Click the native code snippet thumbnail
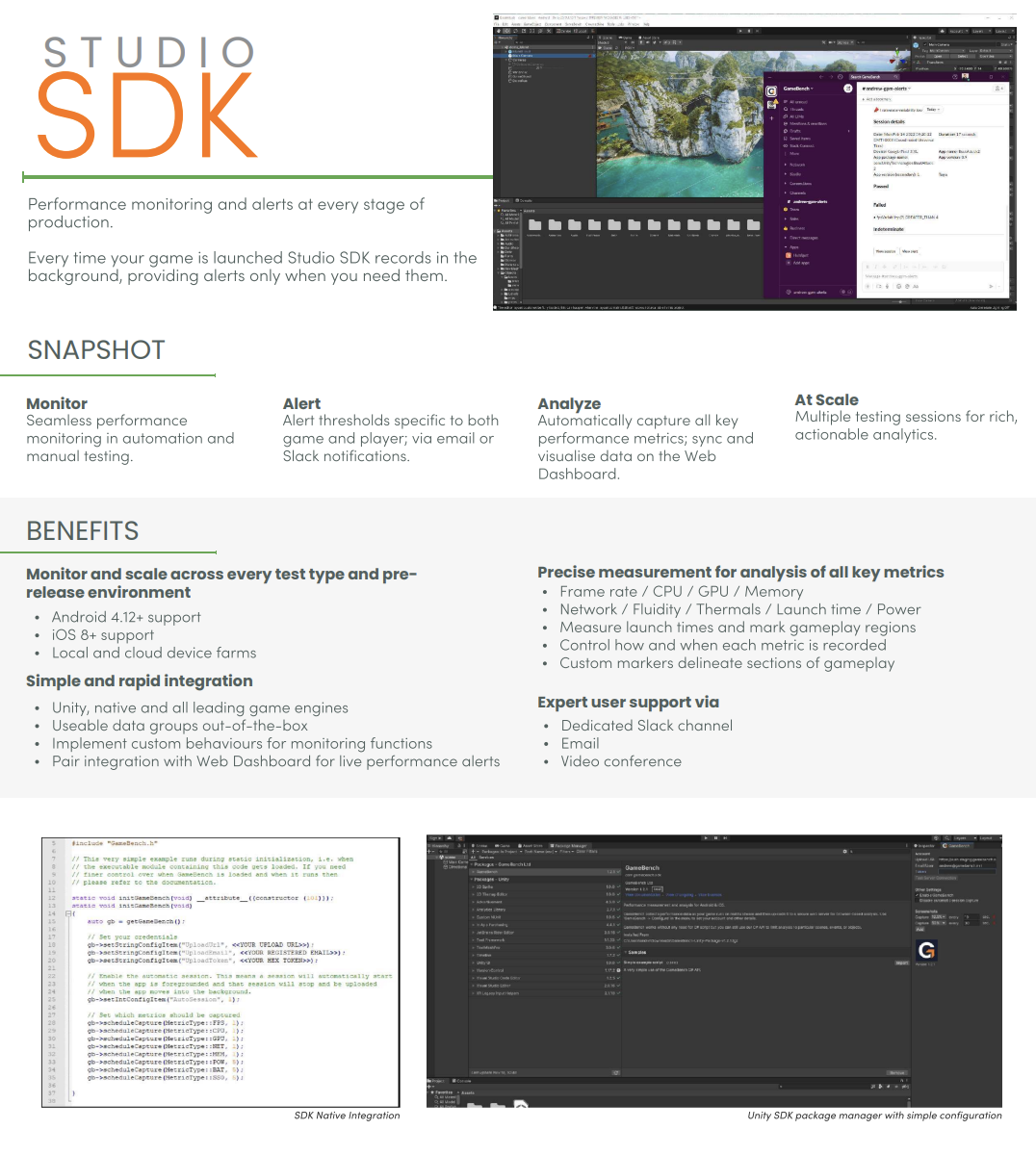Image resolution: width=1036 pixels, height=1155 pixels. pyautogui.click(x=220, y=972)
